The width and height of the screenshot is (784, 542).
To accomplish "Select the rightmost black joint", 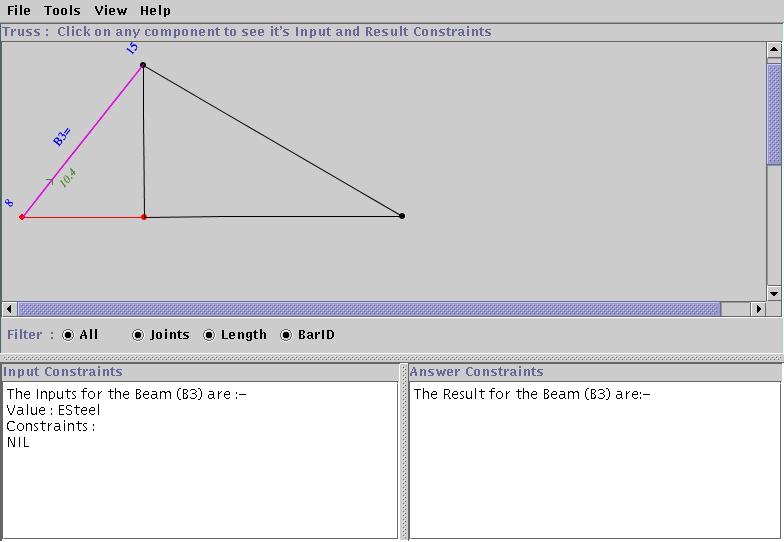I will pos(402,216).
